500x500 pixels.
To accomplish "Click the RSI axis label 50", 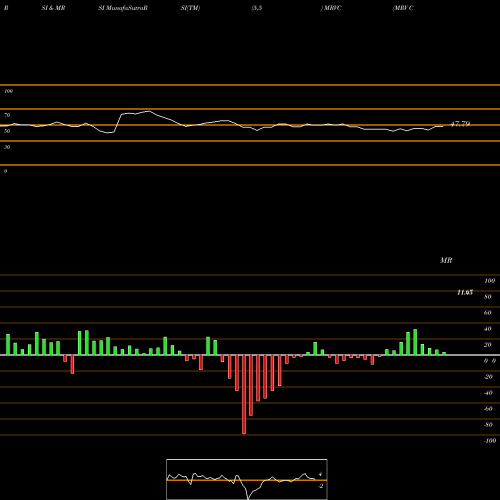I will tap(7, 131).
